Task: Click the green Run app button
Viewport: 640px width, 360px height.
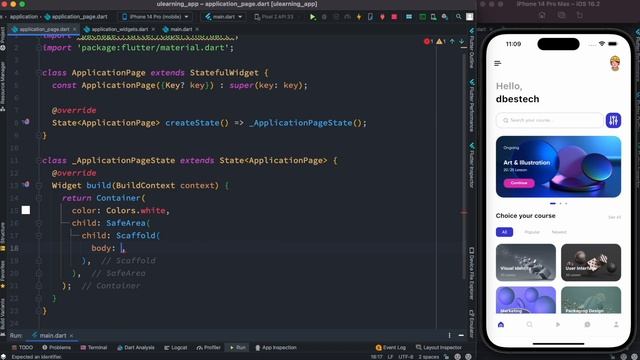Action: point(313,17)
